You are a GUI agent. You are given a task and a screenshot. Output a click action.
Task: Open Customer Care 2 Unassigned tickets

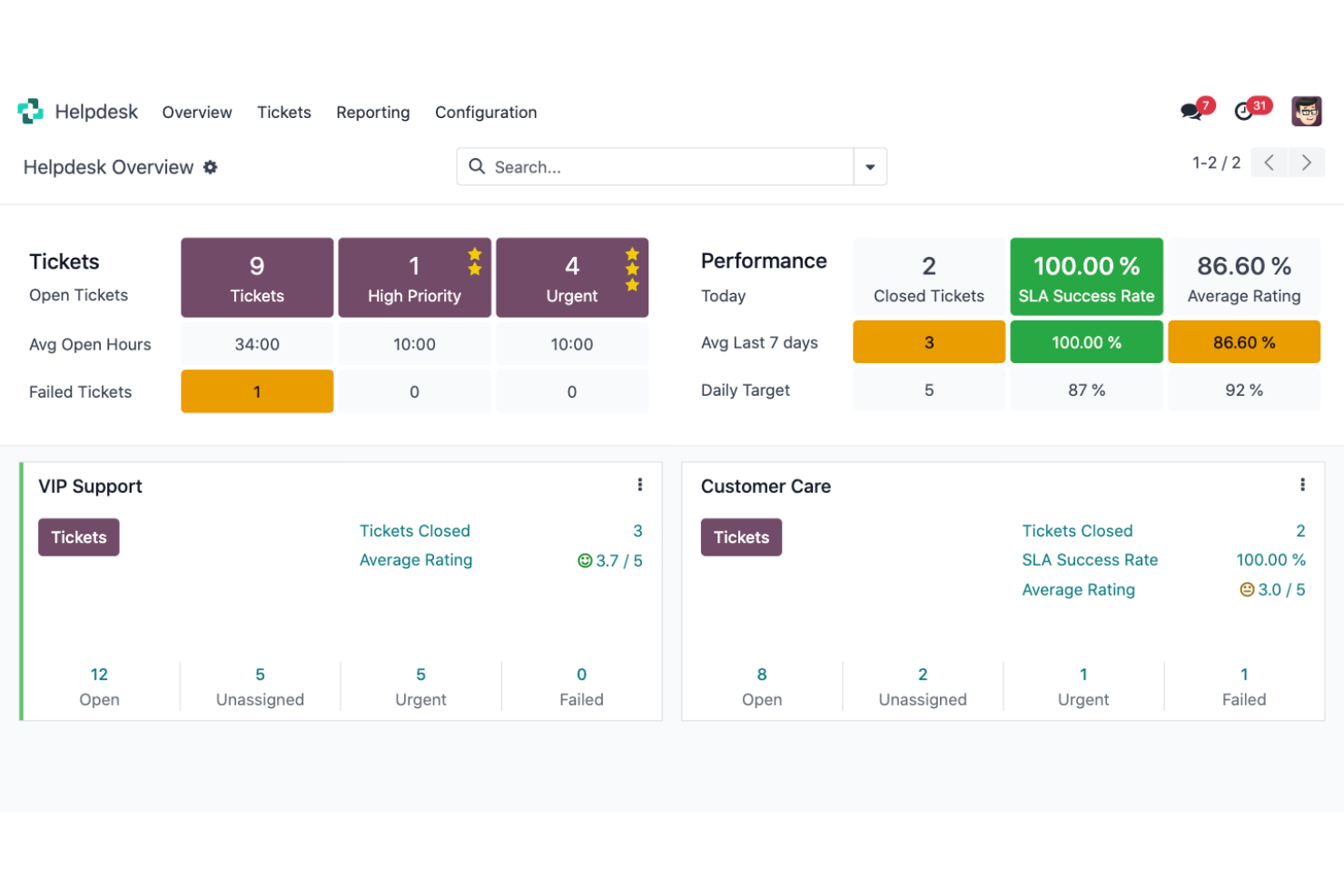point(923,687)
